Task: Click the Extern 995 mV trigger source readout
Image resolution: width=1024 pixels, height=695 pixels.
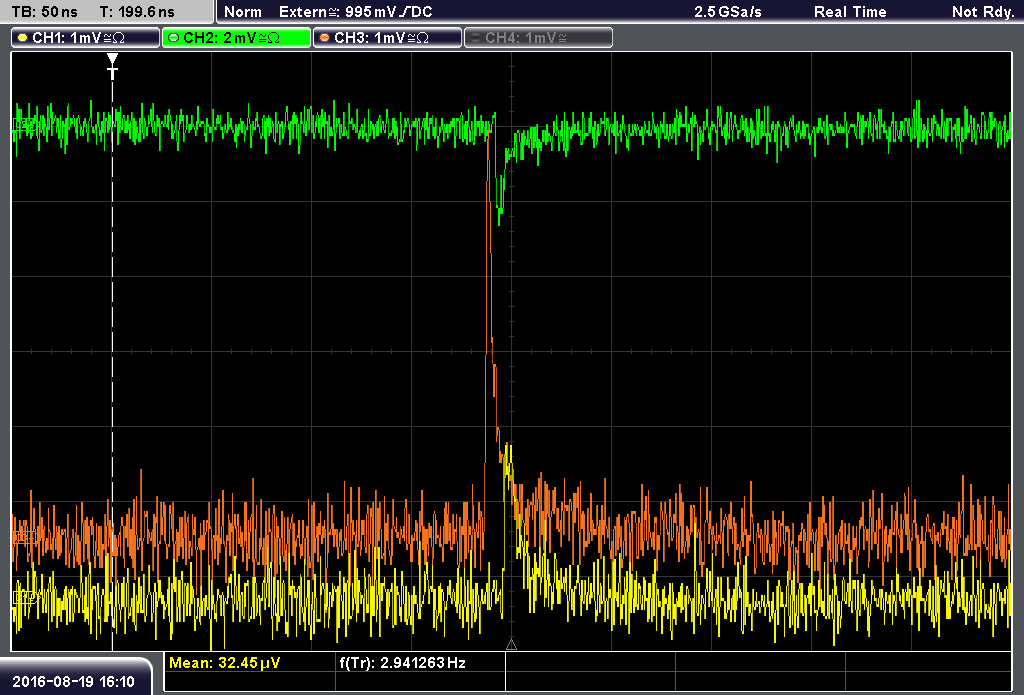Action: [355, 12]
